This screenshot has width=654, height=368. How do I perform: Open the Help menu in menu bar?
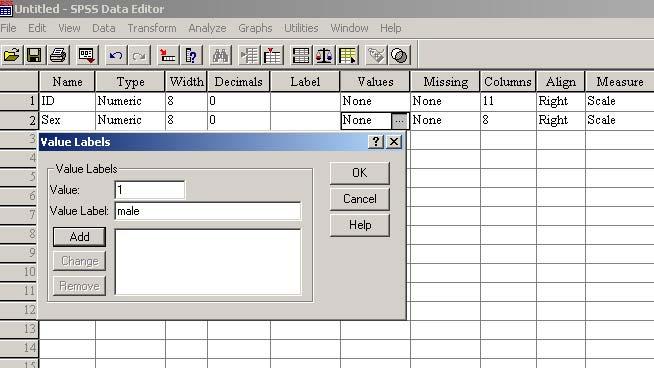pyautogui.click(x=391, y=28)
